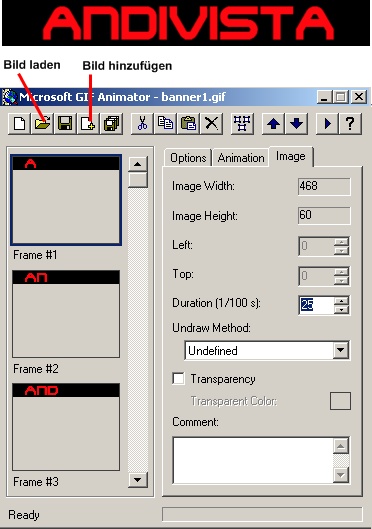Click the New document toolbar icon
Viewport: 372px width, 529px height.
click(x=19, y=123)
